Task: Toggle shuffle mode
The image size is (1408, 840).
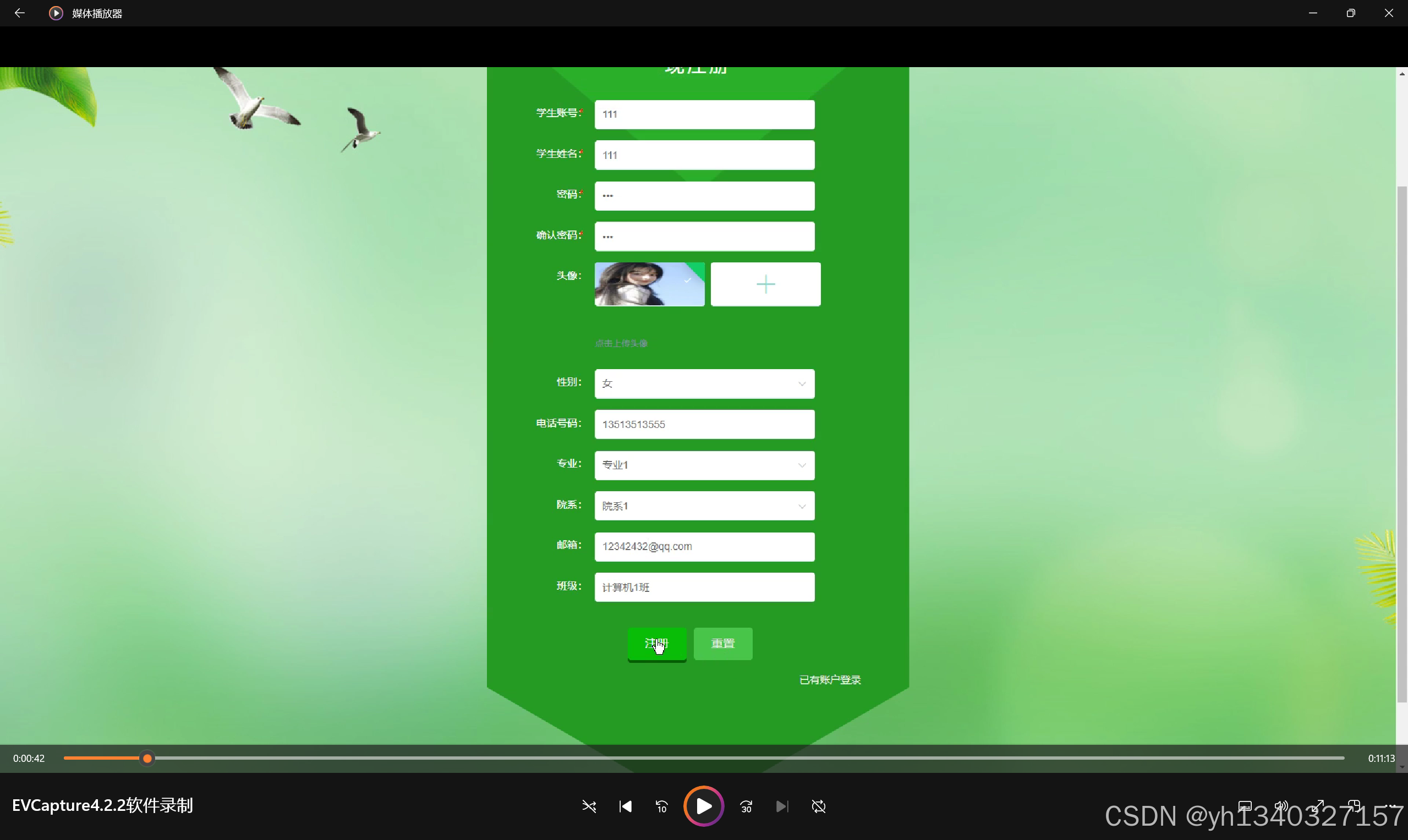Action: [x=589, y=806]
